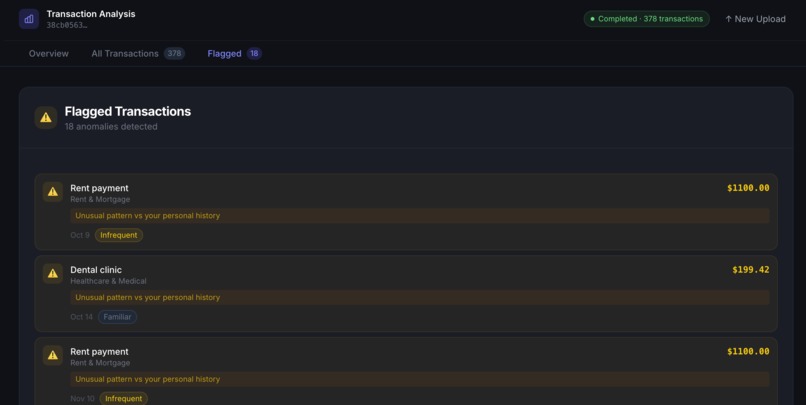This screenshot has height=405, width=806.
Task: Click the Oct 14 date label
Action: 81,317
